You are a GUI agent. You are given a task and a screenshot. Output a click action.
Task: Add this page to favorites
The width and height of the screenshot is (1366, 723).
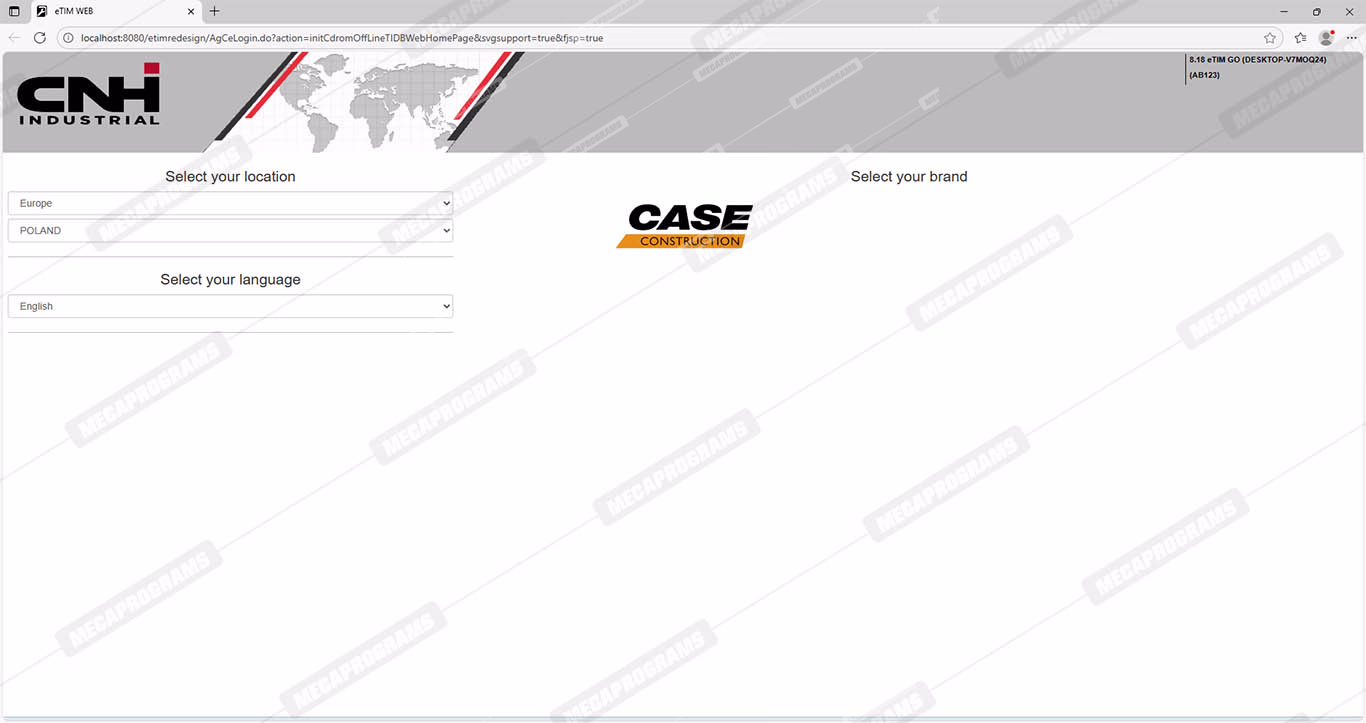pyautogui.click(x=1270, y=38)
